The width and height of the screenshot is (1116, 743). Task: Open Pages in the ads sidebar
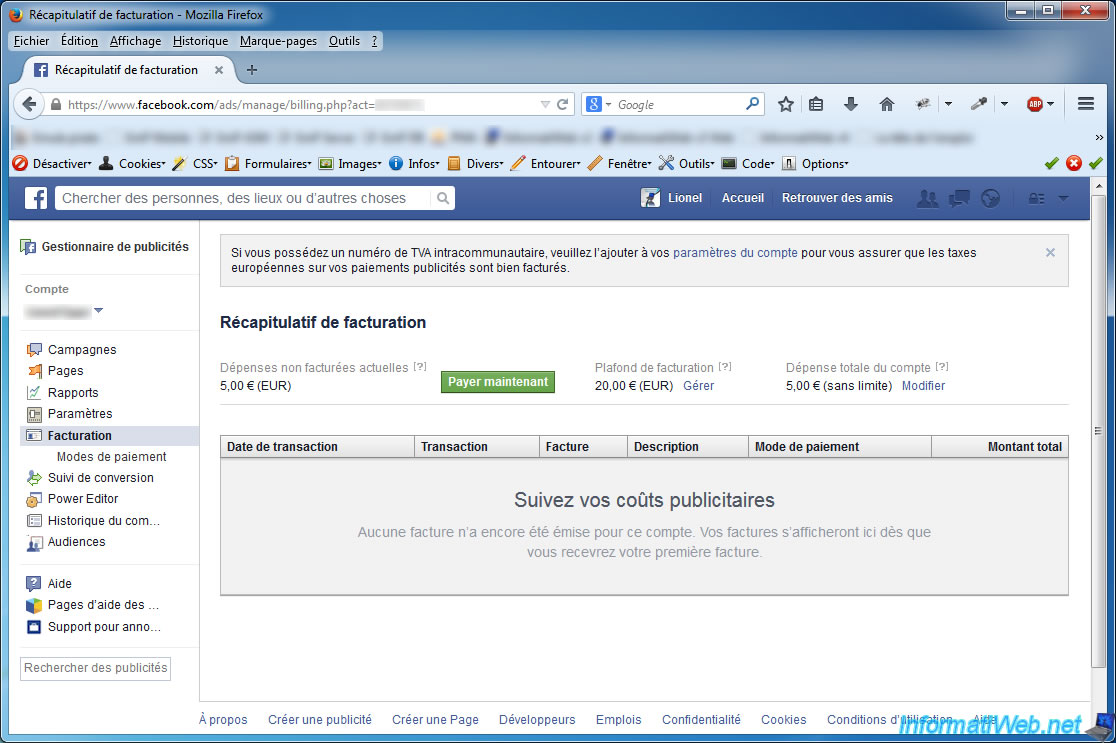[x=65, y=371]
